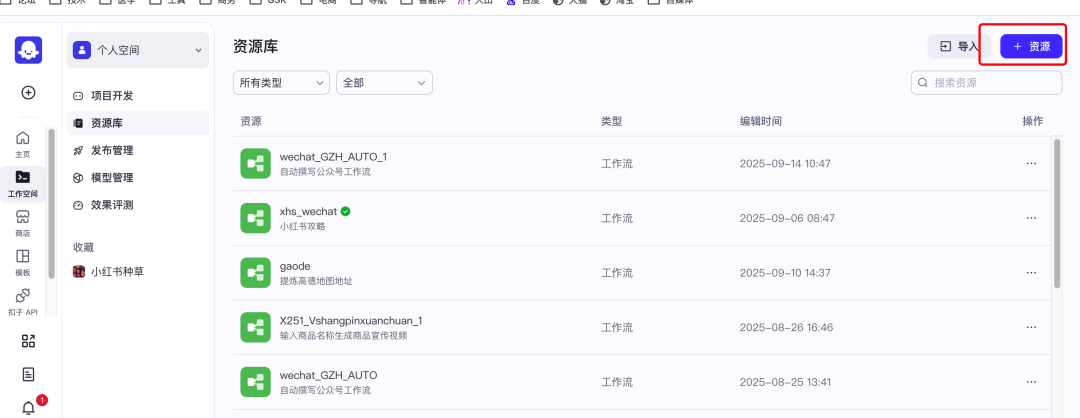Click the magnifier icon in 搜索资源

click(923, 83)
